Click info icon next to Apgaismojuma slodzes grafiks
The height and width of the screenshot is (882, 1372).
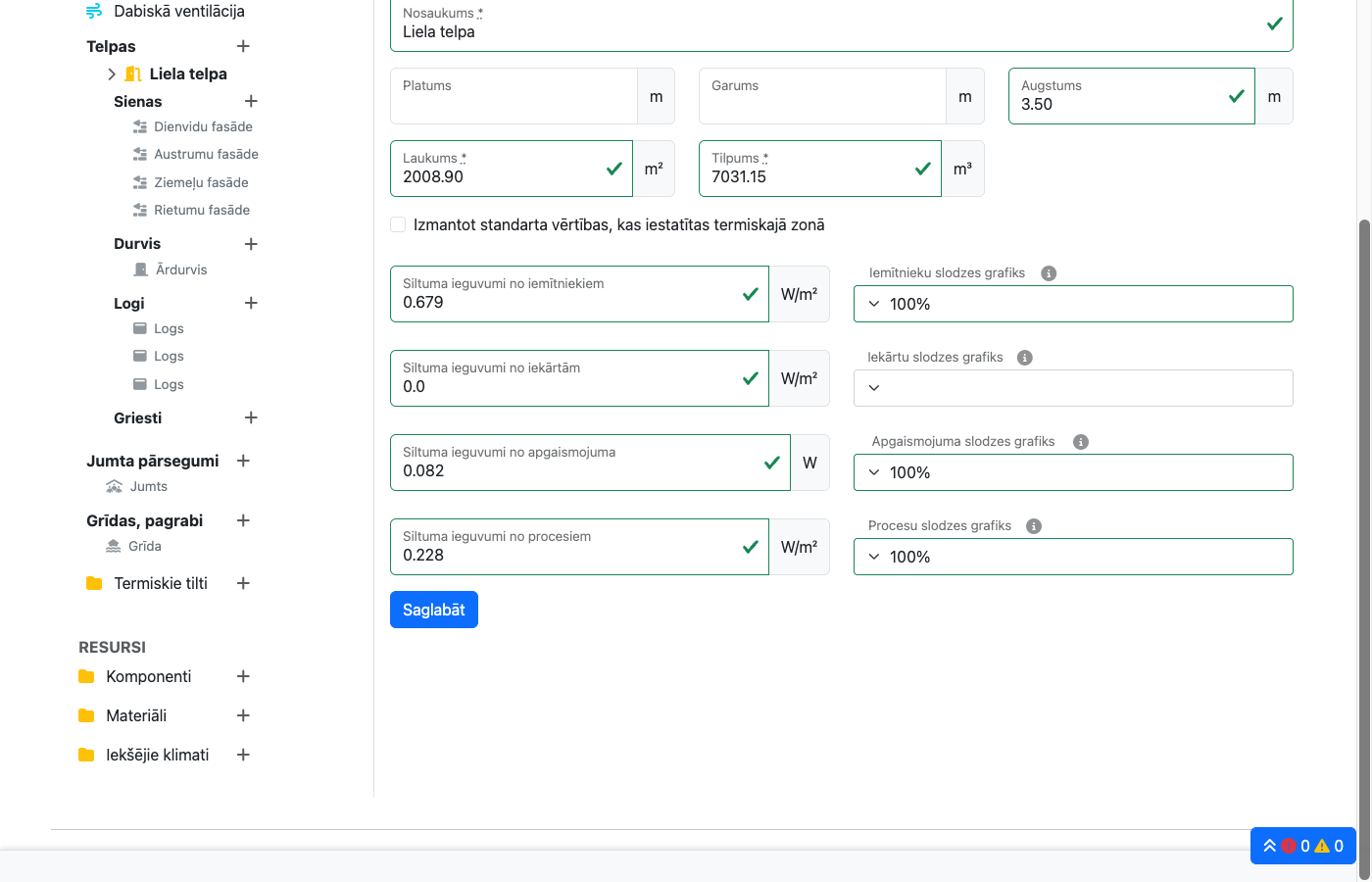pyautogui.click(x=1081, y=442)
